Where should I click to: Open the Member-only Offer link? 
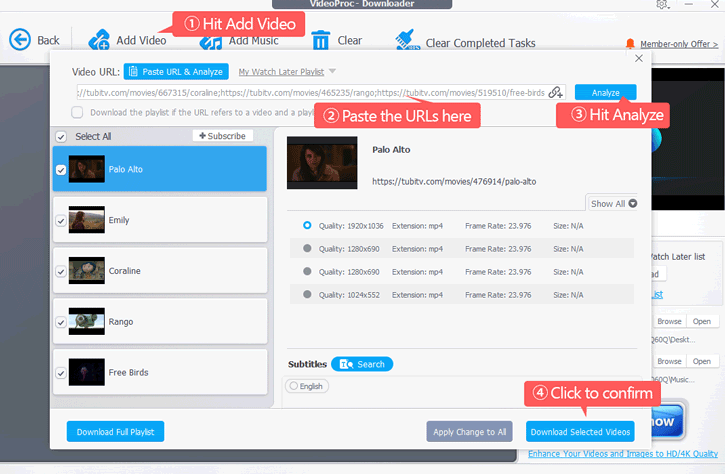tap(679, 44)
